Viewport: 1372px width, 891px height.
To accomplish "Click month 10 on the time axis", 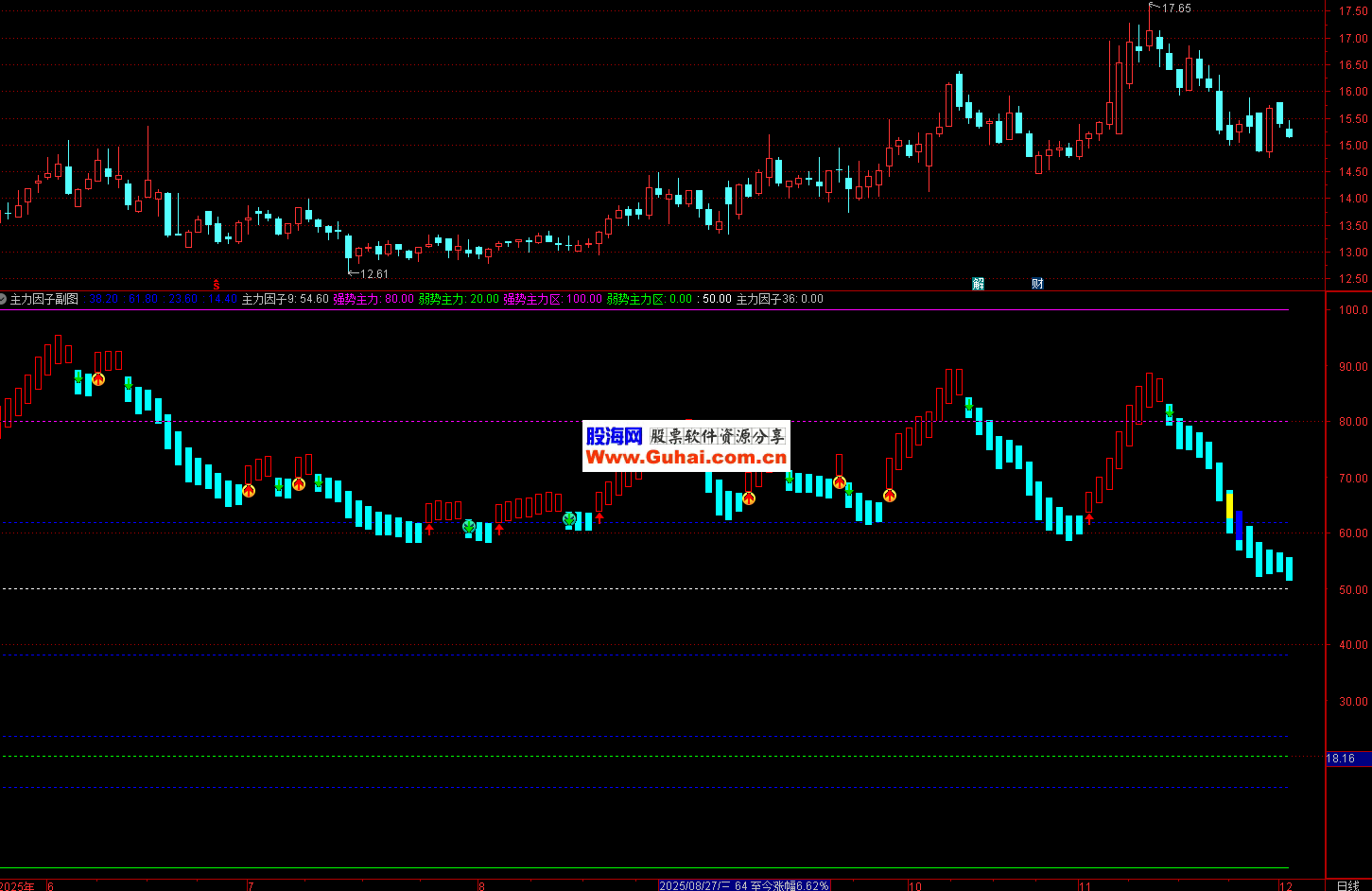I will point(914,885).
